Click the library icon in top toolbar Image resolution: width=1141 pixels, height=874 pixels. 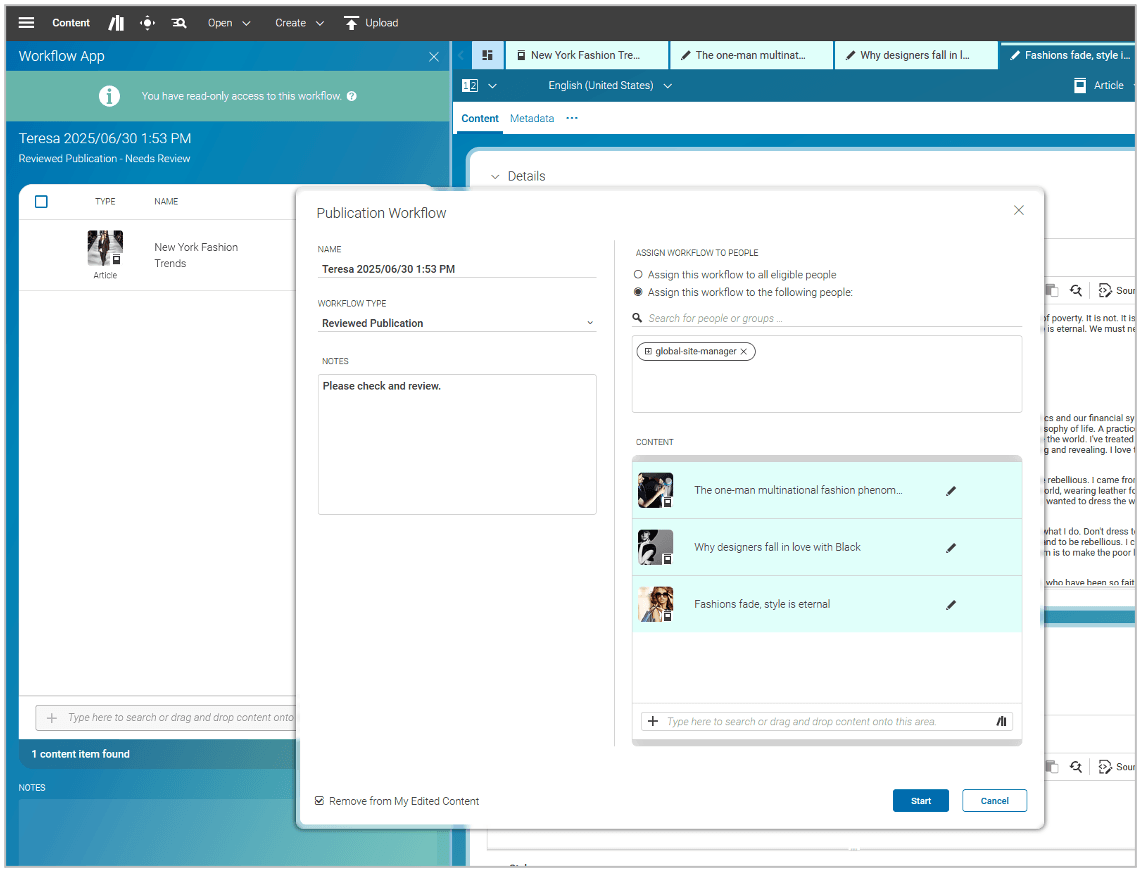tap(117, 23)
